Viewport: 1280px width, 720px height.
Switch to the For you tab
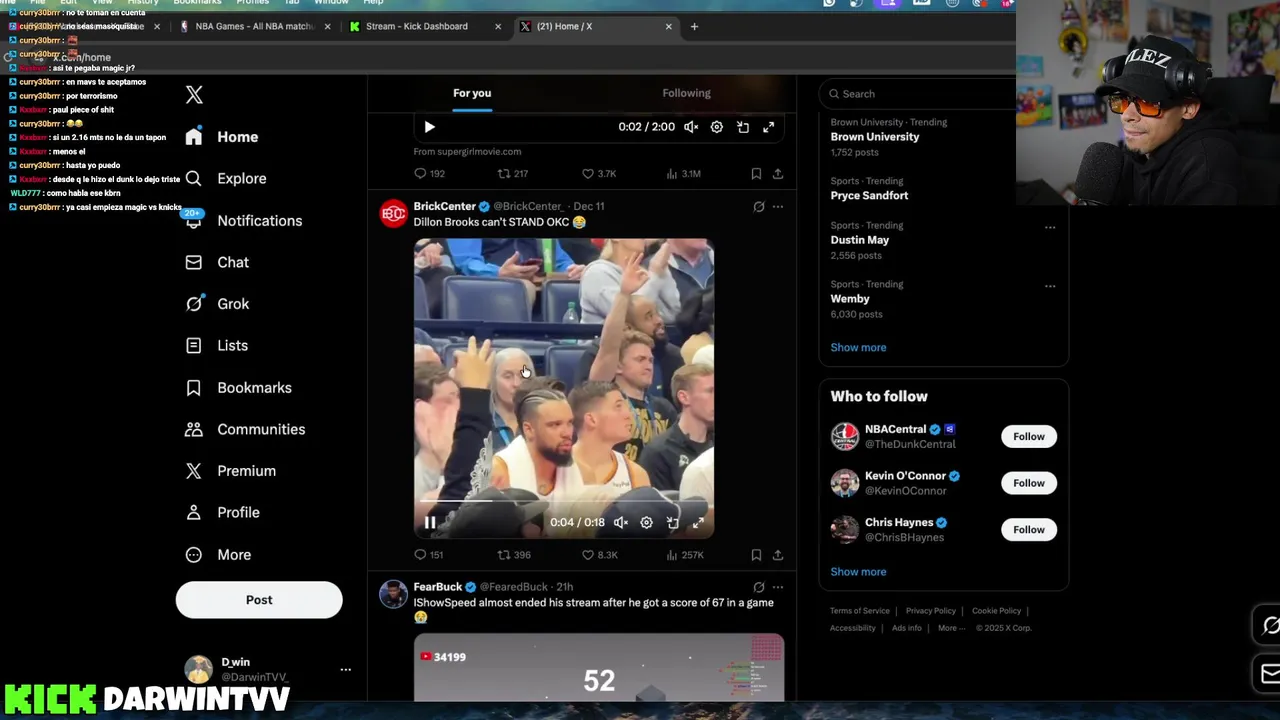pyautogui.click(x=472, y=93)
